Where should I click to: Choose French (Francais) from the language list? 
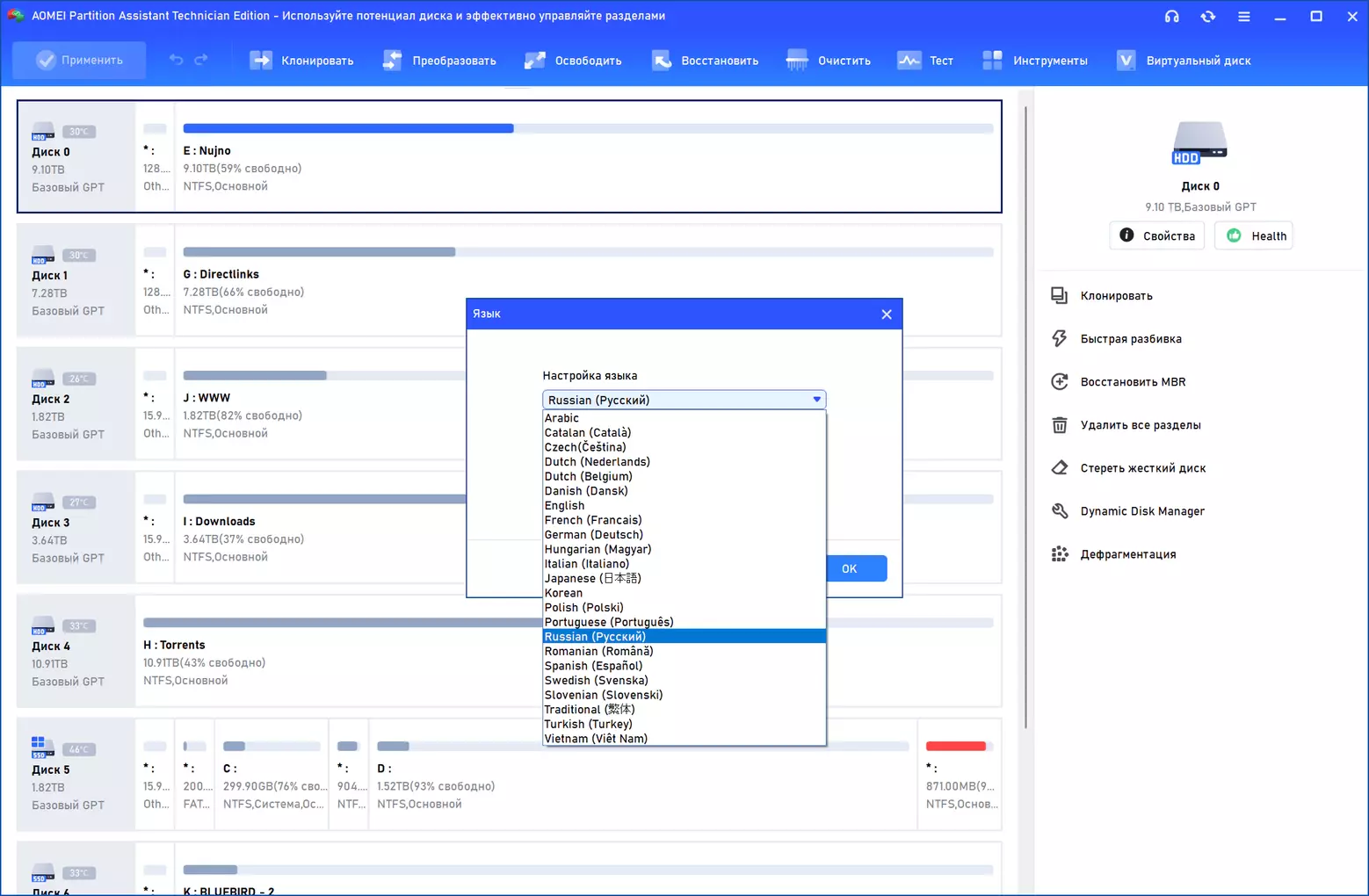click(684, 520)
